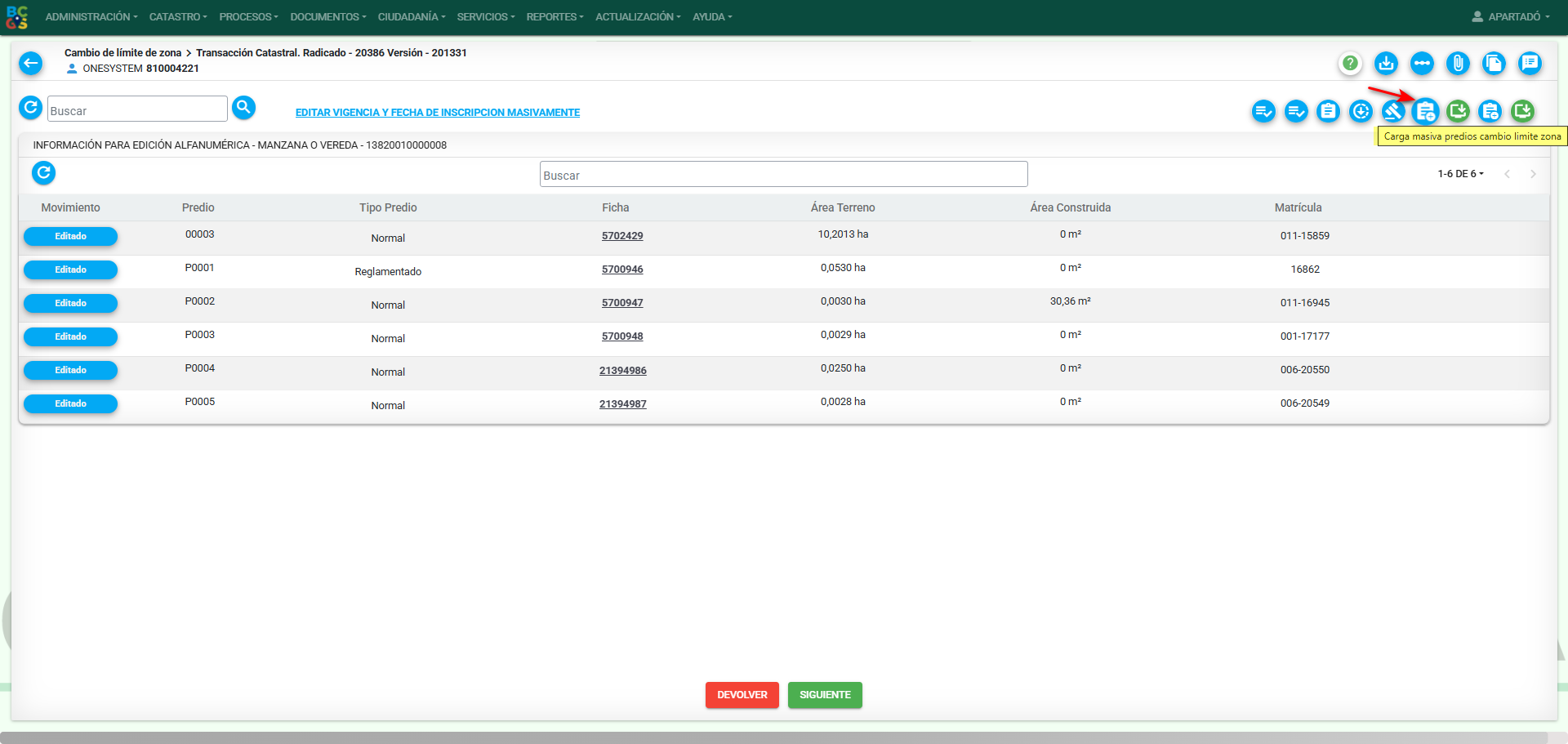The image size is (1568, 744).
Task: Click Editar vigencia y fecha de inscripcion masivamente link
Action: [x=438, y=113]
